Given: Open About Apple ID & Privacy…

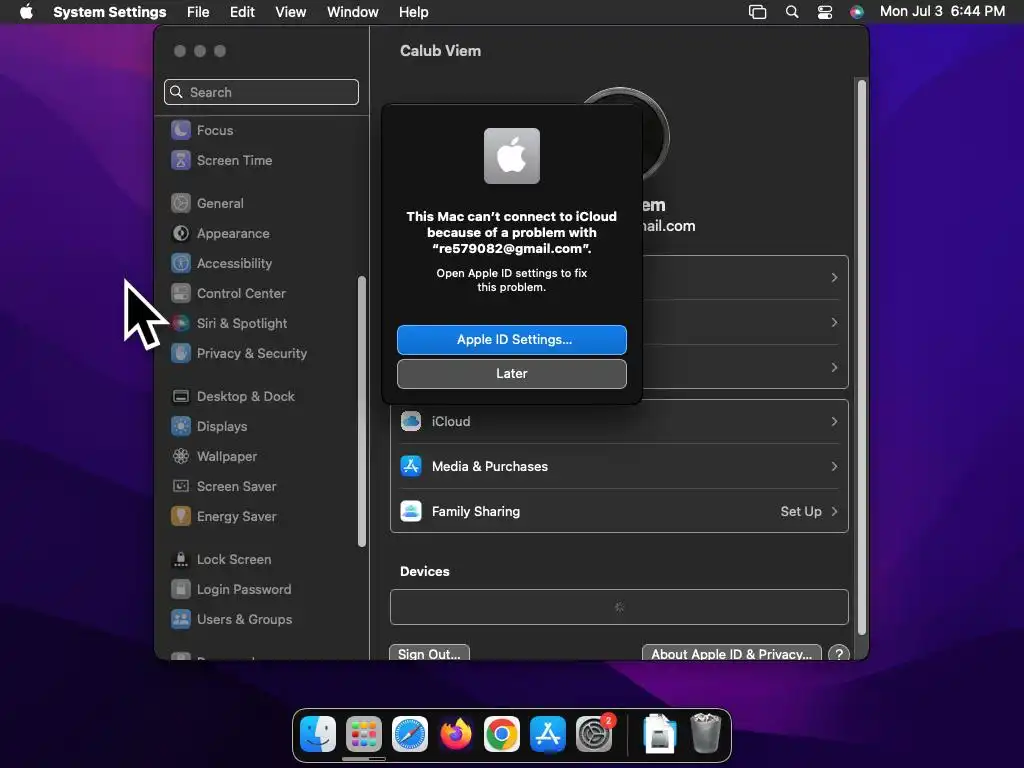Looking at the screenshot, I should (731, 653).
